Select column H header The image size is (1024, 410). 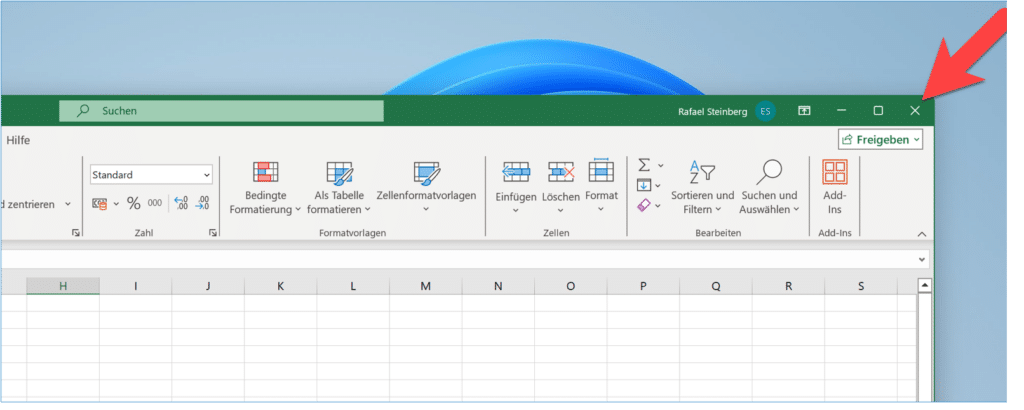point(63,286)
